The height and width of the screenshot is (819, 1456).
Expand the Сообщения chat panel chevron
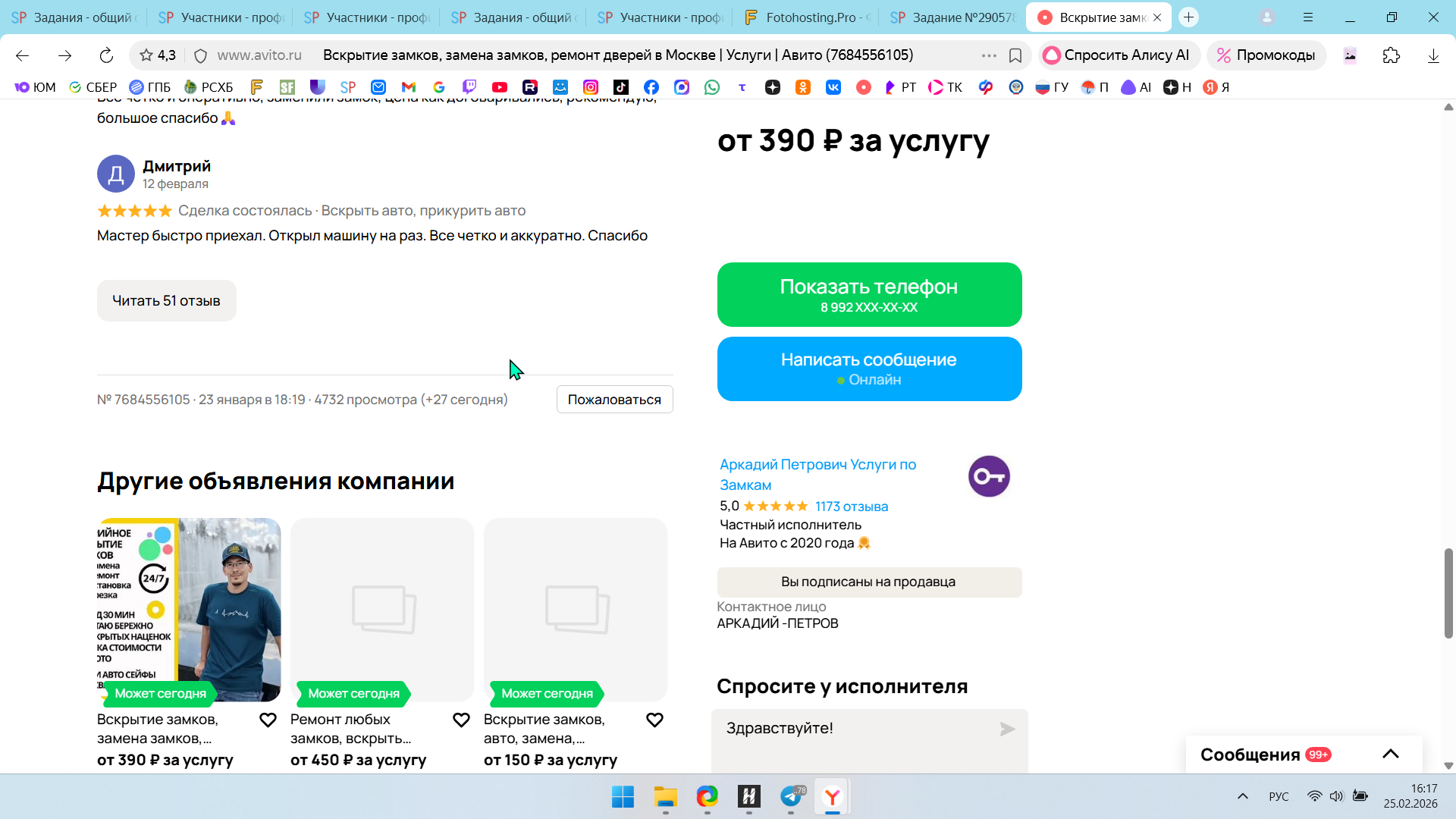(1390, 755)
